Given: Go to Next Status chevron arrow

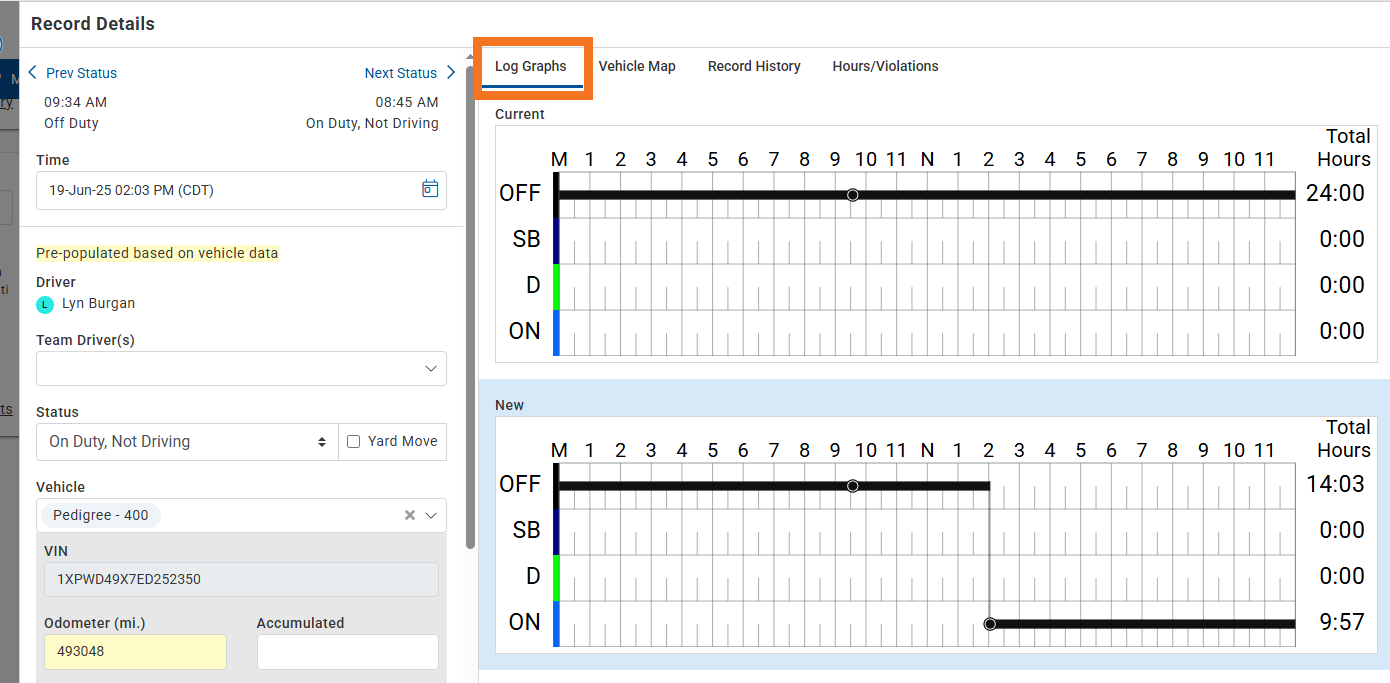Looking at the screenshot, I should point(451,72).
